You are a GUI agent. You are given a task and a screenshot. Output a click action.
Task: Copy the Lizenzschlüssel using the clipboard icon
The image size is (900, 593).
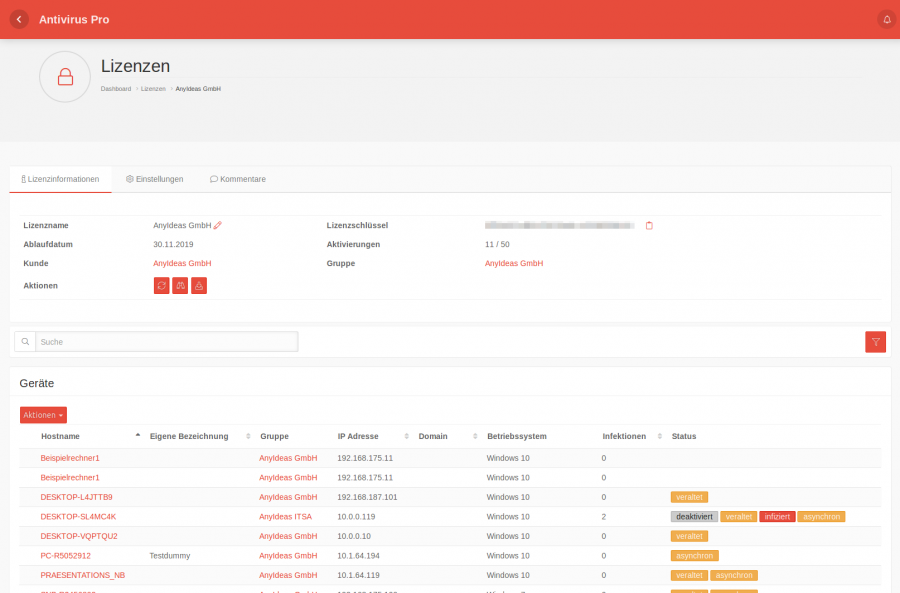(648, 225)
